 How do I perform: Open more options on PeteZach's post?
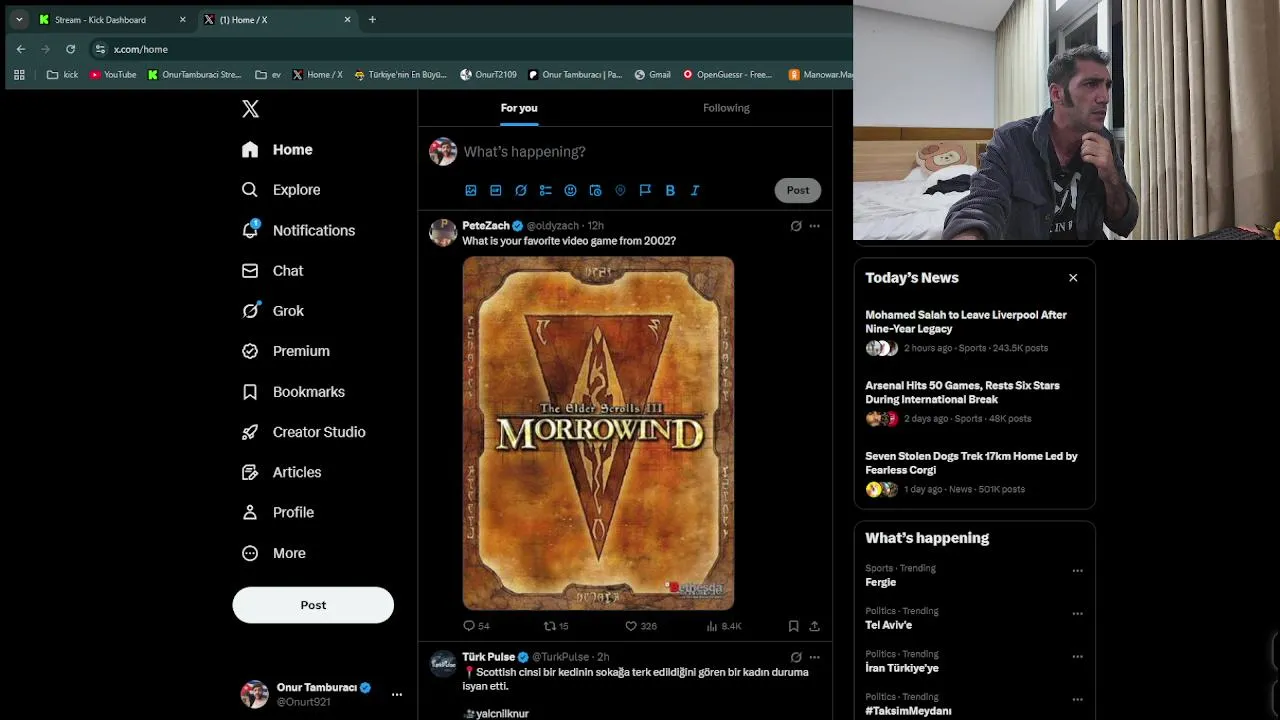(x=814, y=226)
